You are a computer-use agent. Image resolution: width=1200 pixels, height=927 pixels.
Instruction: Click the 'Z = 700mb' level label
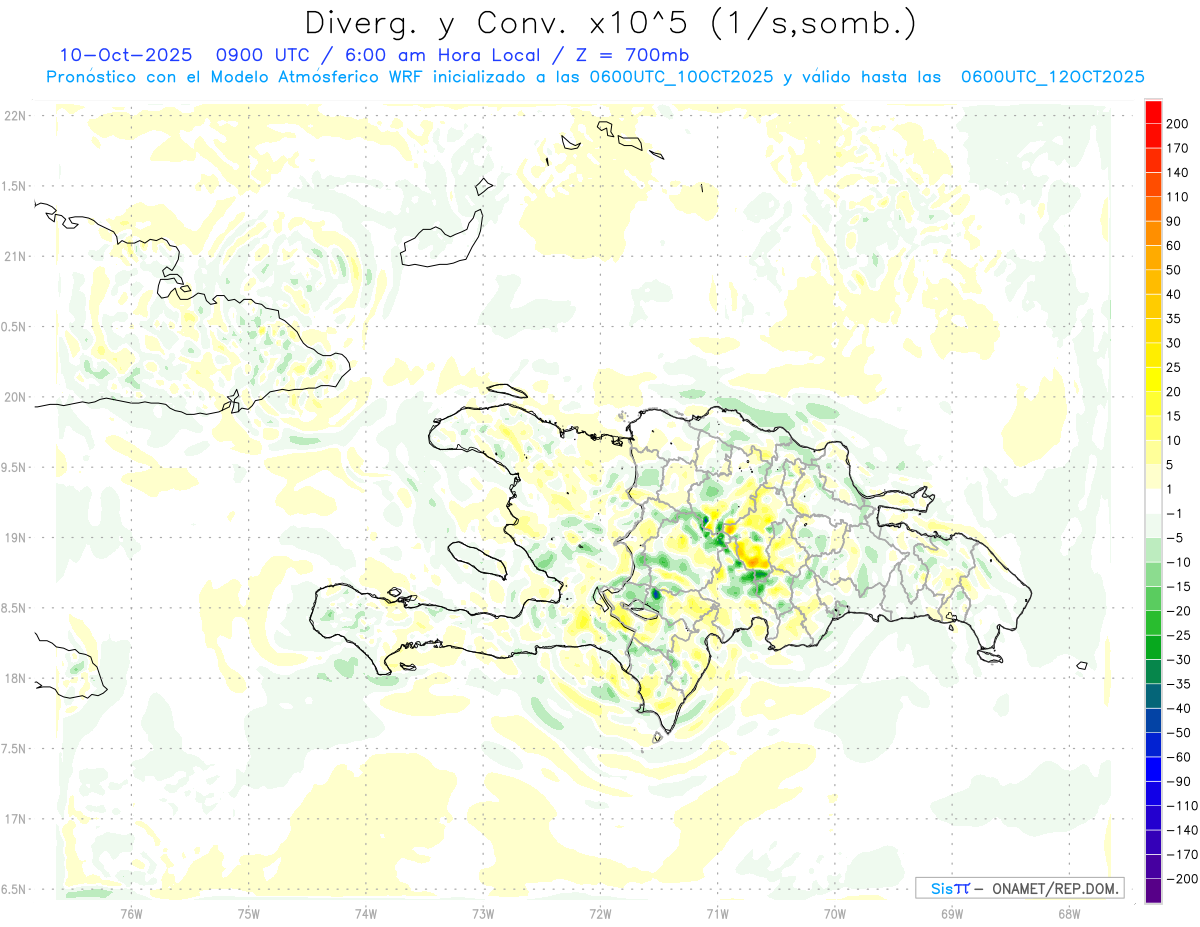click(631, 55)
